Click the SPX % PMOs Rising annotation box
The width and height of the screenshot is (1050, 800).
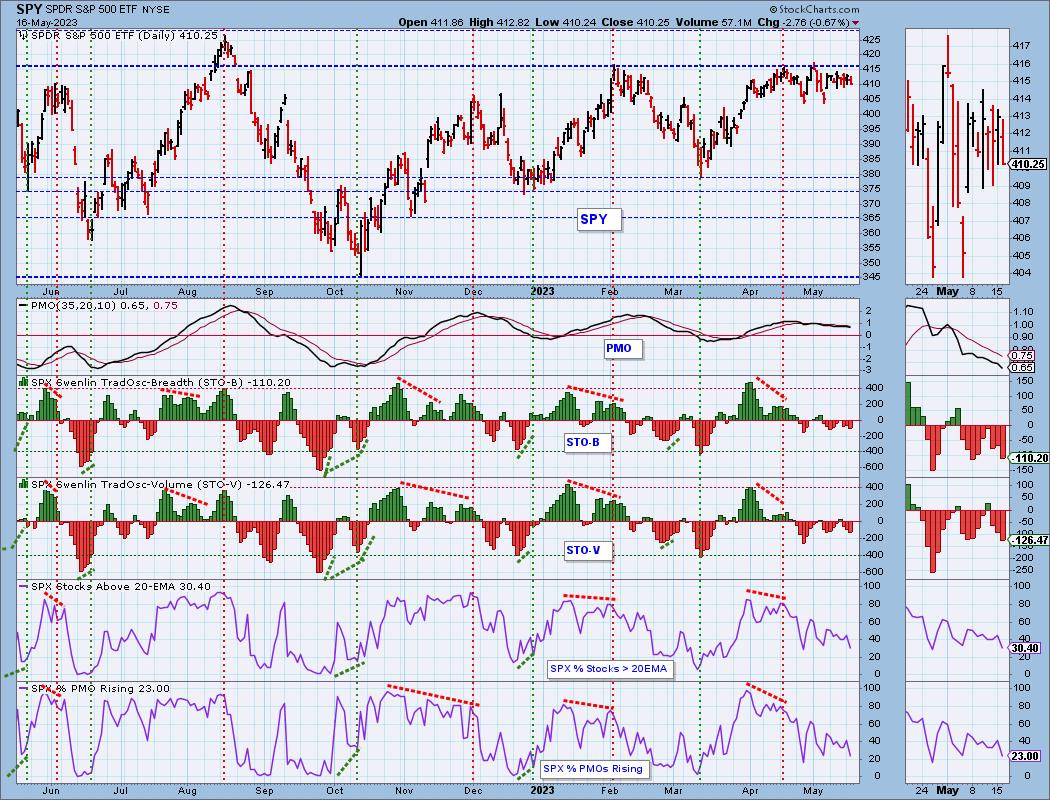click(593, 769)
